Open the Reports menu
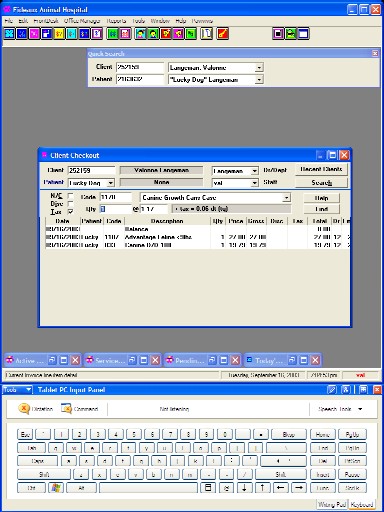 tap(116, 21)
